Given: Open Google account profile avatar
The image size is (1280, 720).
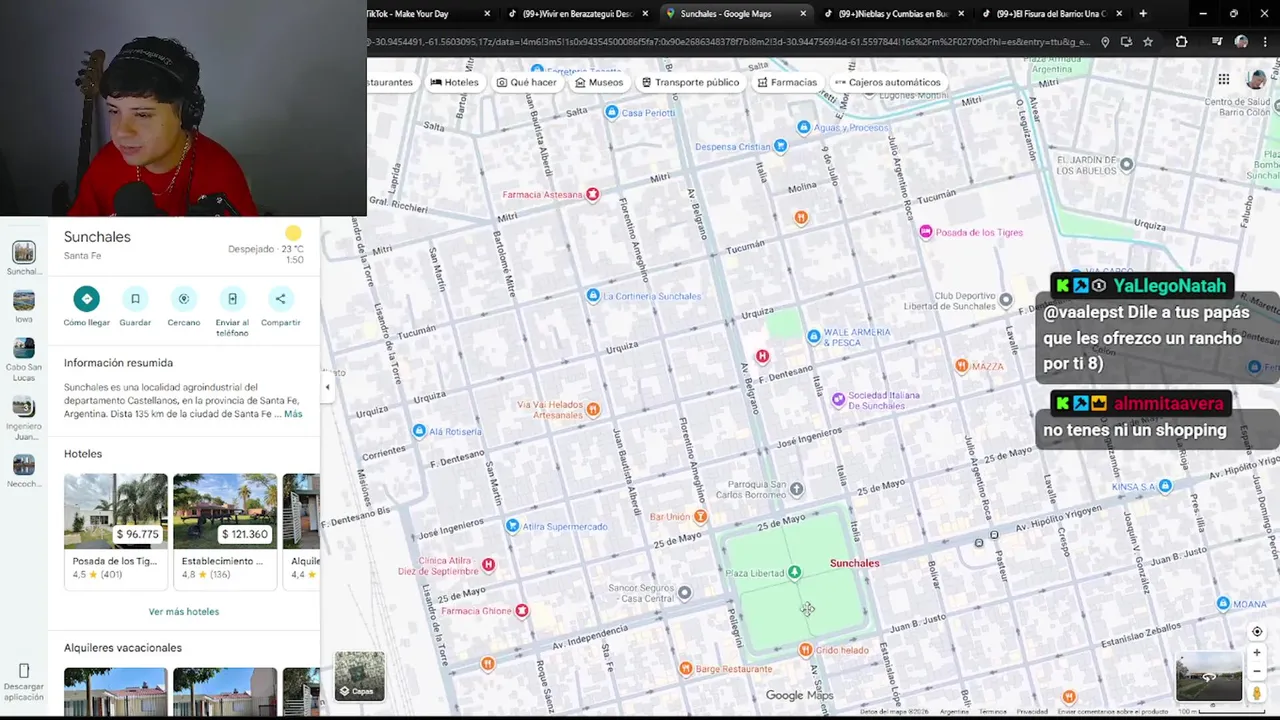Looking at the screenshot, I should click(x=1257, y=80).
